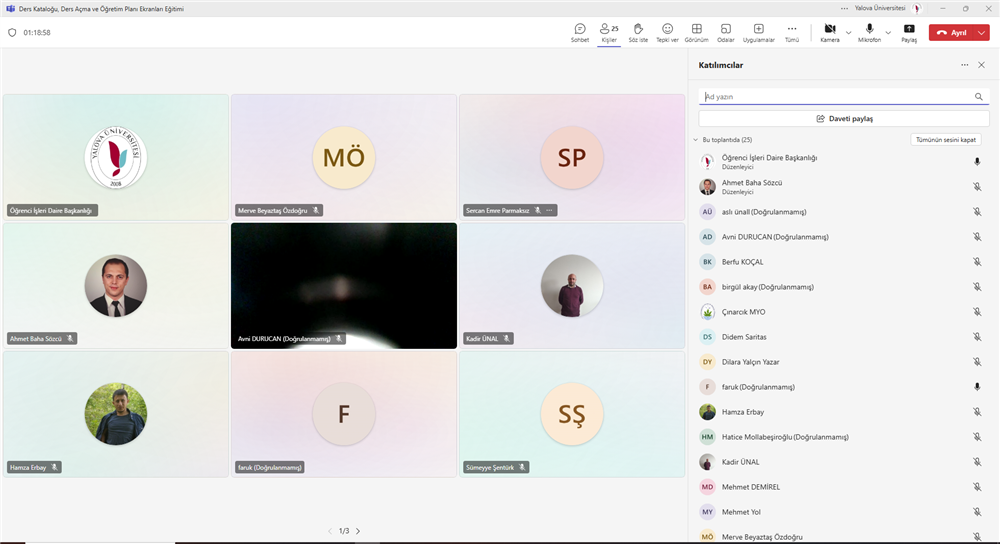The image size is (1000, 544).
Task: Click Kadir ÜNAL tile photo
Action: click(571, 286)
